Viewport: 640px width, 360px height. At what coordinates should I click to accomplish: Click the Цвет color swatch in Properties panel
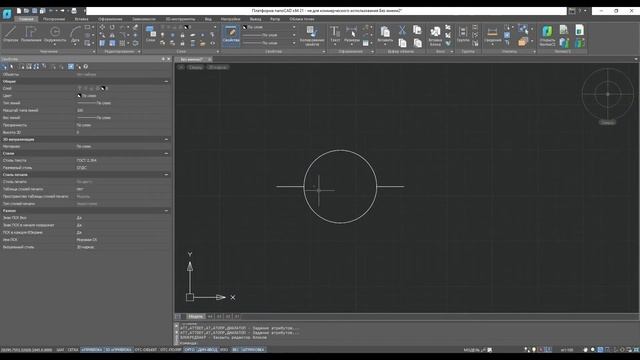79,96
